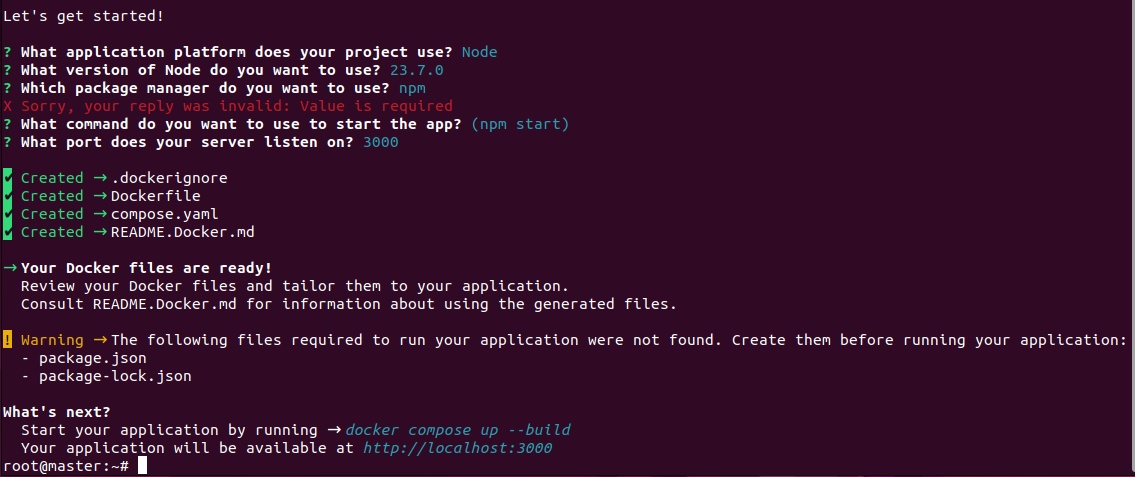Click the 'docker compose up --build' command
Image resolution: width=1136 pixels, height=477 pixels.
[458, 430]
